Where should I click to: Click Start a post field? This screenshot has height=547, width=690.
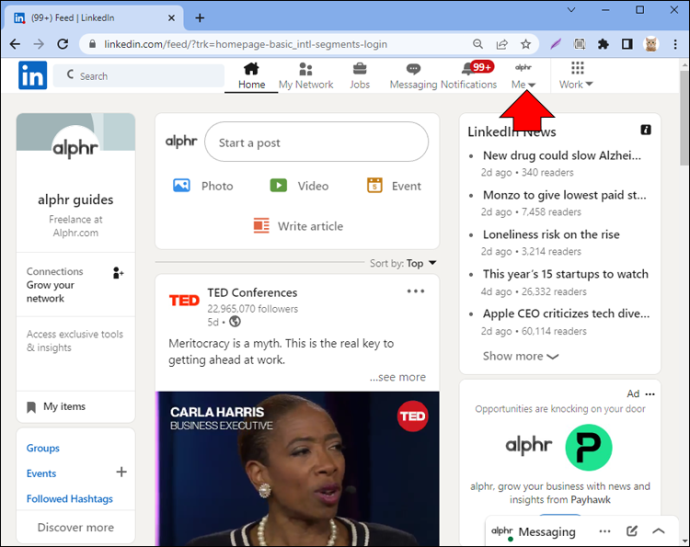316,142
